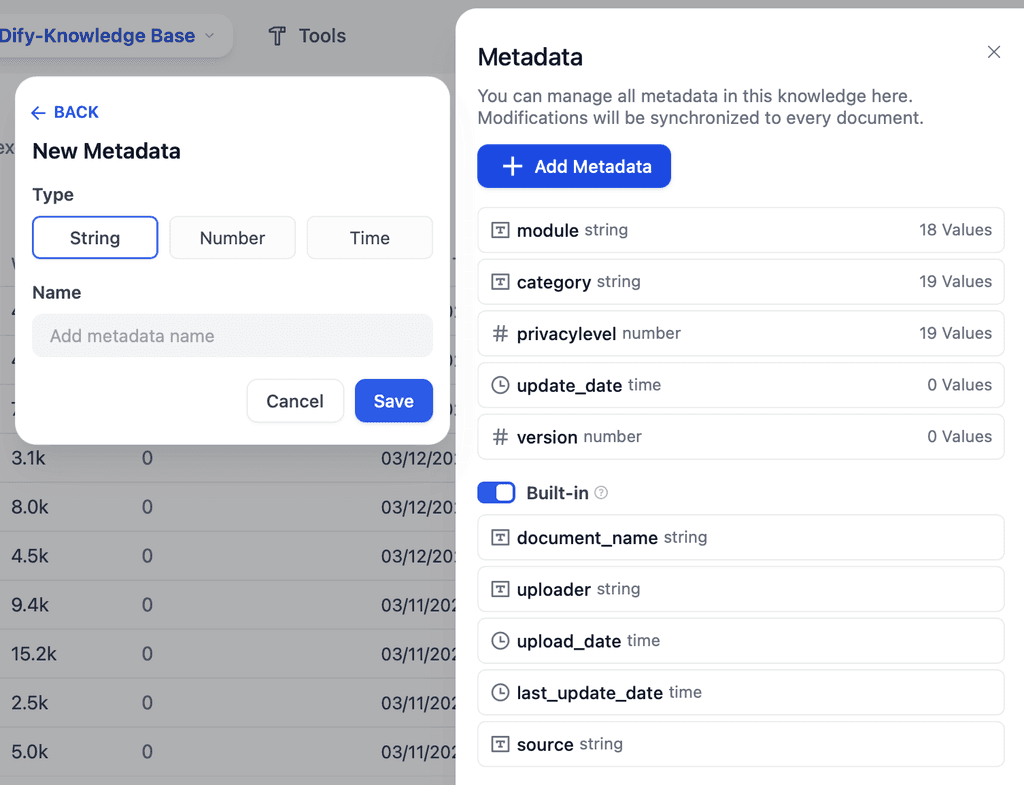Open the Dify-Knowledge Base dropdown

pyautogui.click(x=110, y=35)
